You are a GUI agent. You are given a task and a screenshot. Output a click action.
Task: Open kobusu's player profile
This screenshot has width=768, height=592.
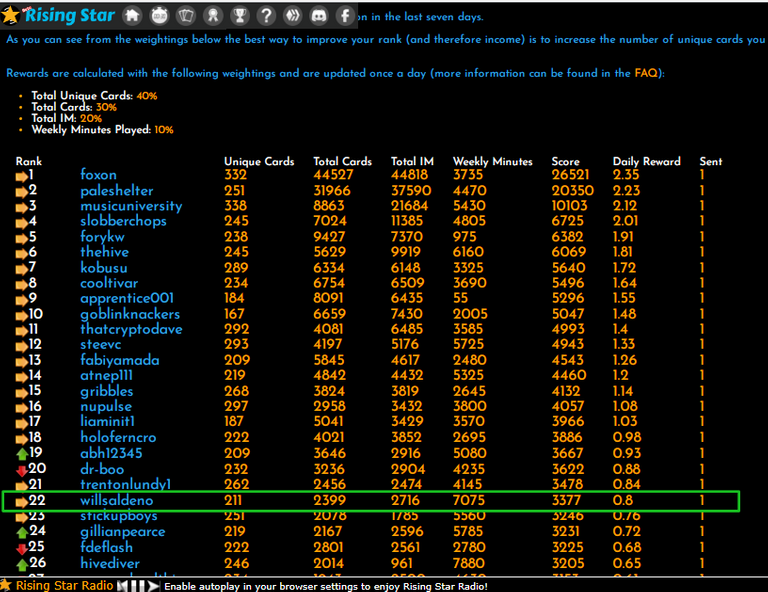click(x=104, y=268)
